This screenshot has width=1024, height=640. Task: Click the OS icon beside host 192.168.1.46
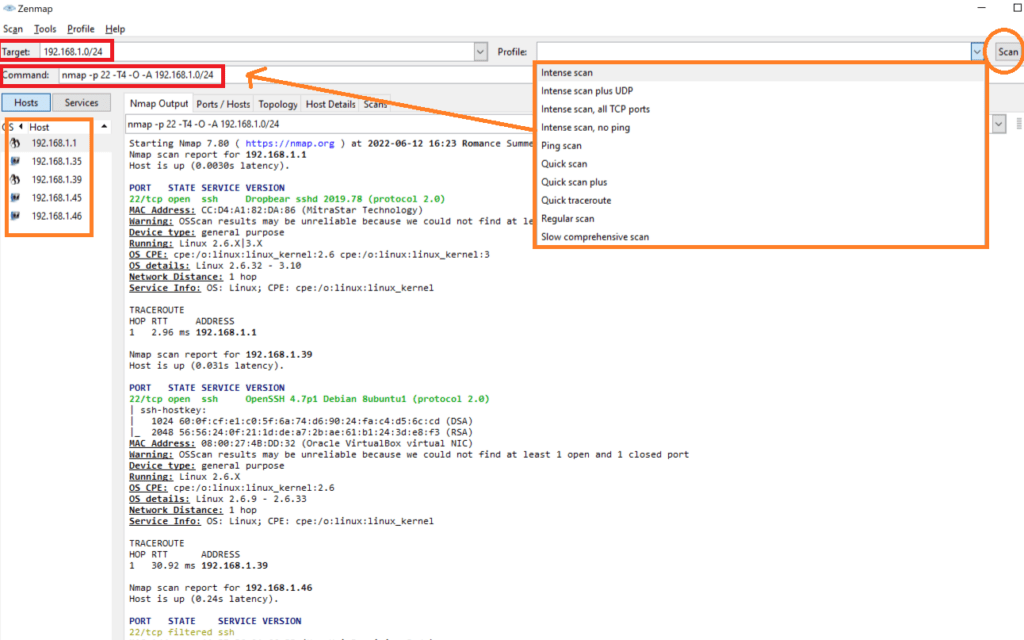pos(15,216)
